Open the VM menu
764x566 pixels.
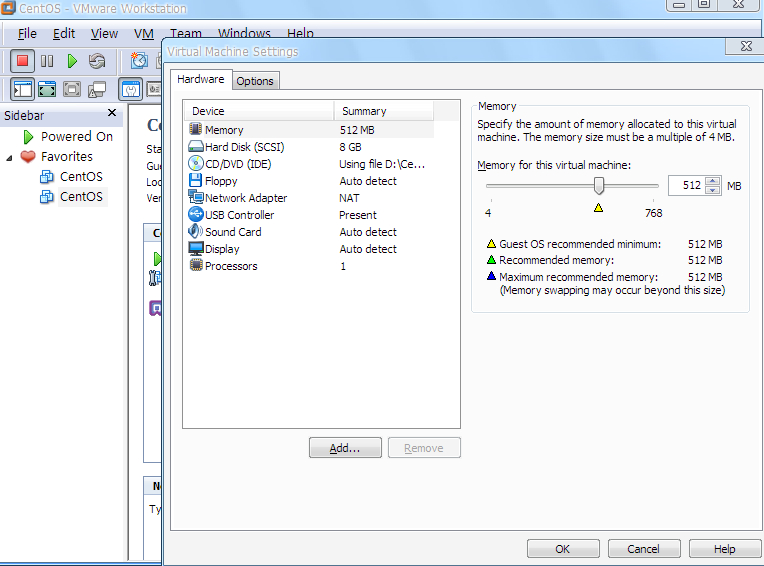tap(144, 34)
